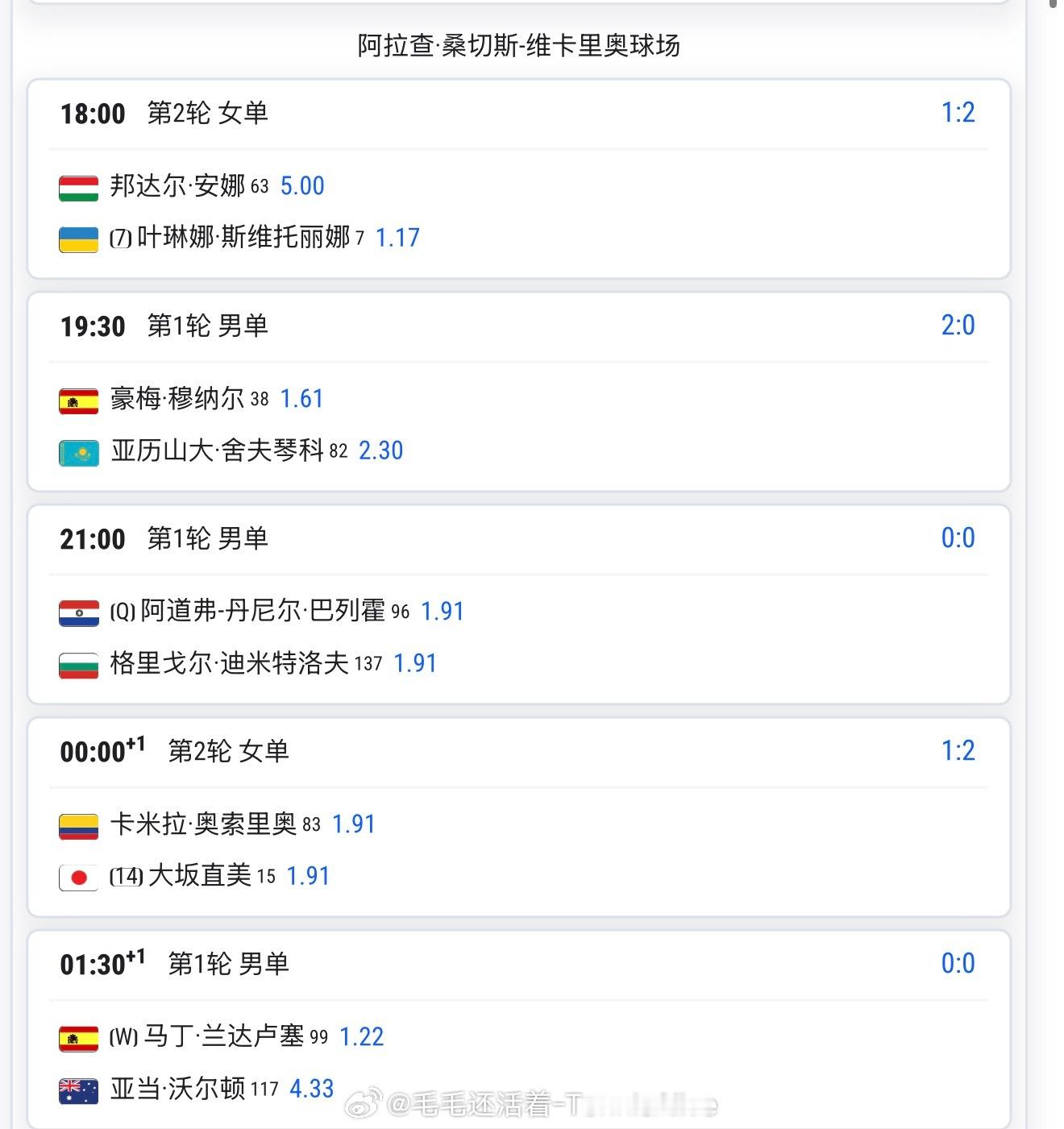The width and height of the screenshot is (1064, 1129).
Task: Click the Japan flag beside 大坂直美
Action: pyautogui.click(x=78, y=878)
